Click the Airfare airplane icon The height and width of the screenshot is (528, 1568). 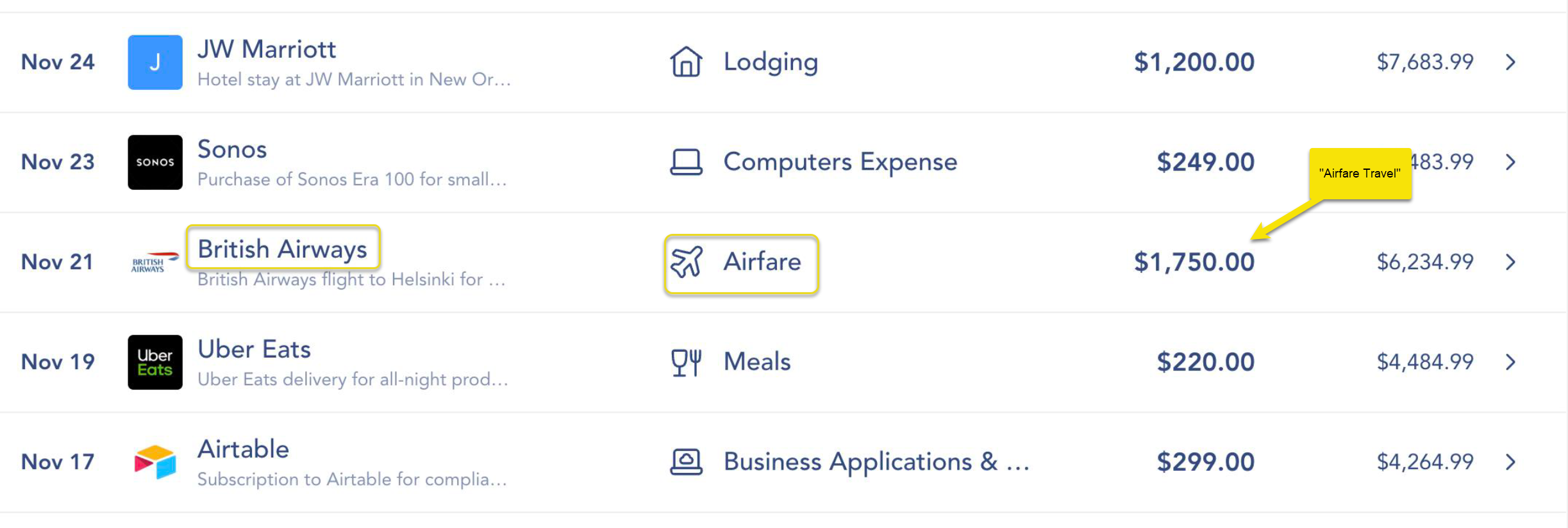pos(686,262)
